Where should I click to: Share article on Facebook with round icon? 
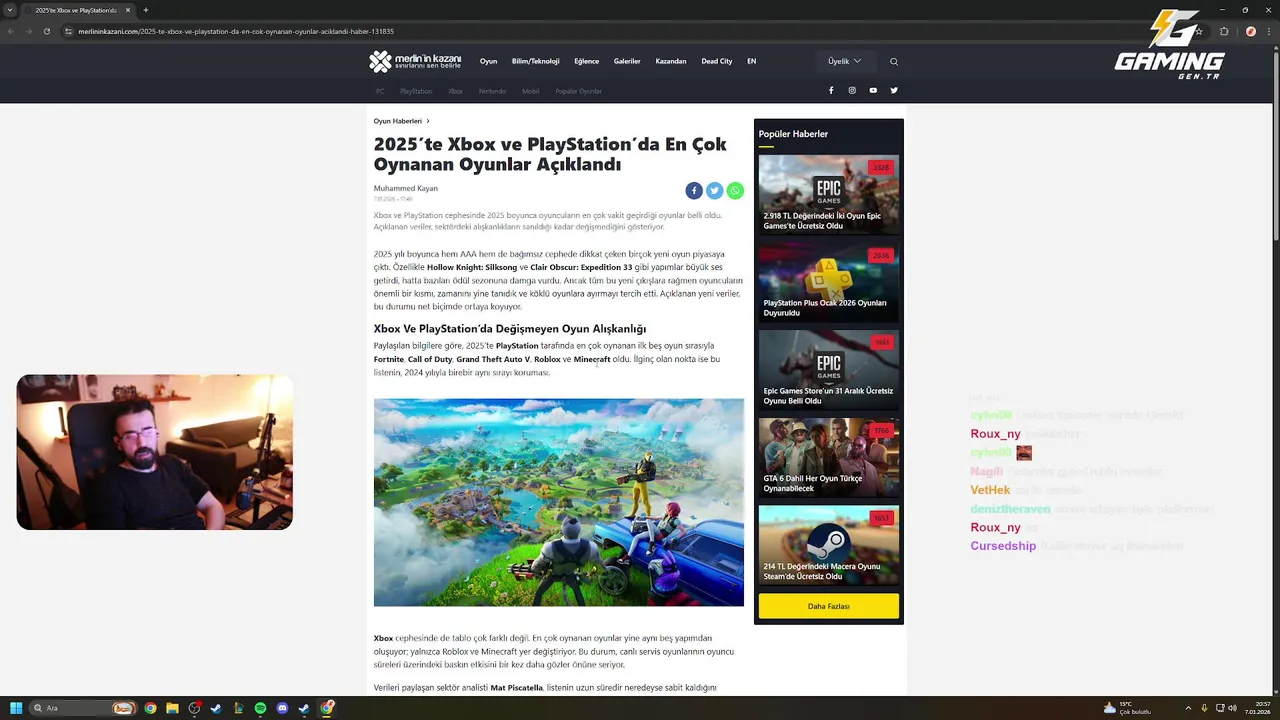[x=694, y=190]
